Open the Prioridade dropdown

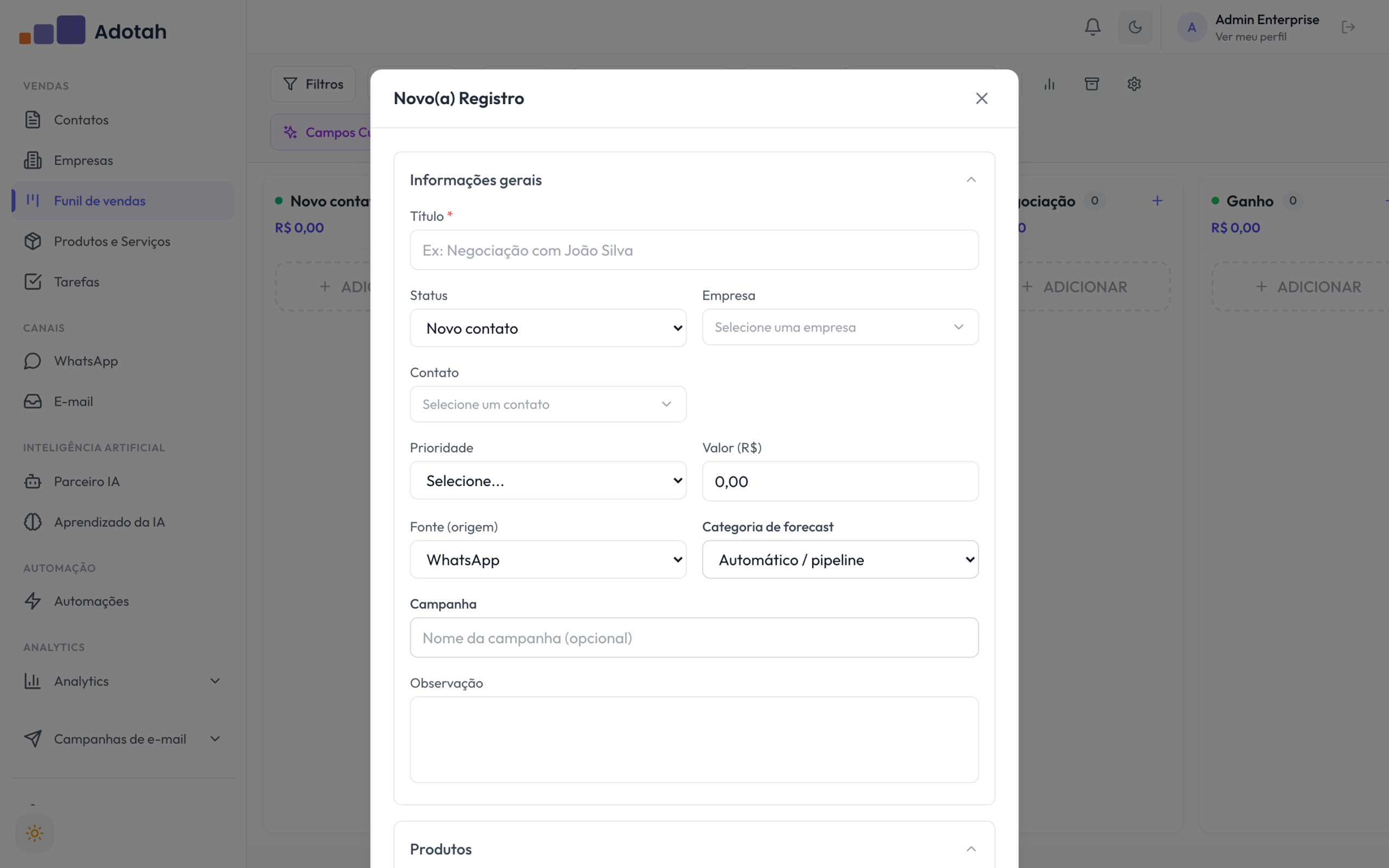(548, 481)
